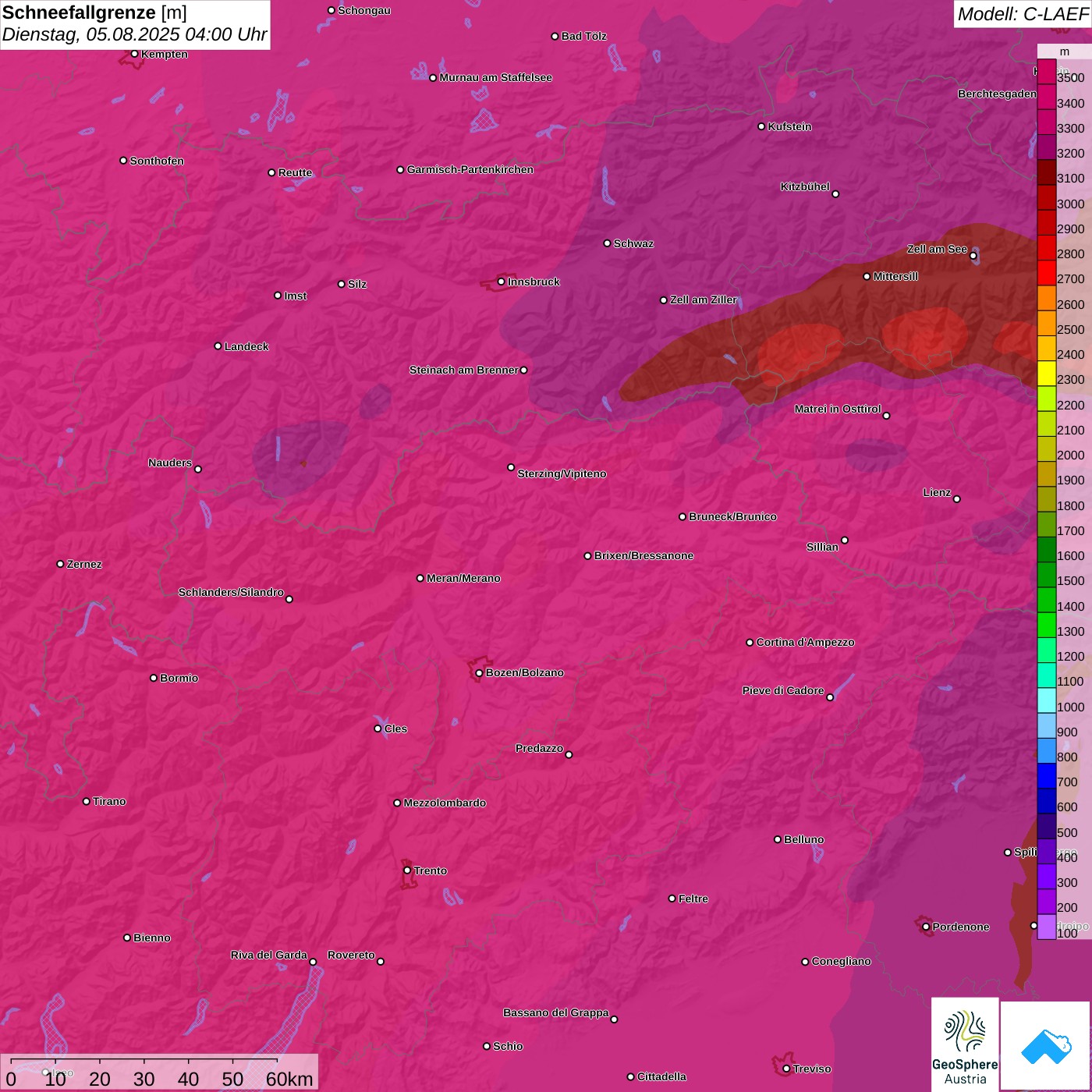Click the Reutte label
Viewport: 1092px width, 1092px height.
coord(295,172)
